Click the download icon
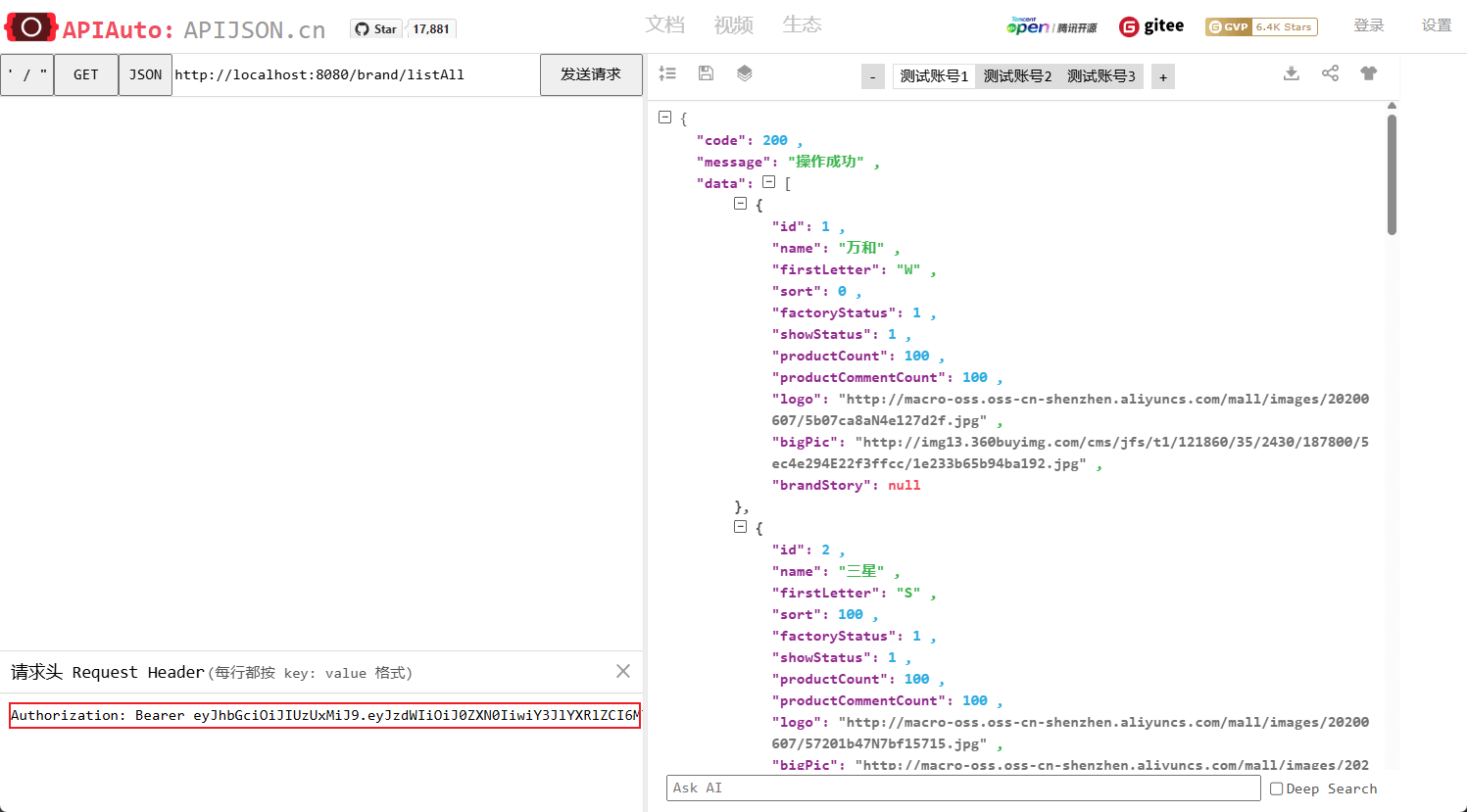1467x812 pixels. pyautogui.click(x=1291, y=73)
